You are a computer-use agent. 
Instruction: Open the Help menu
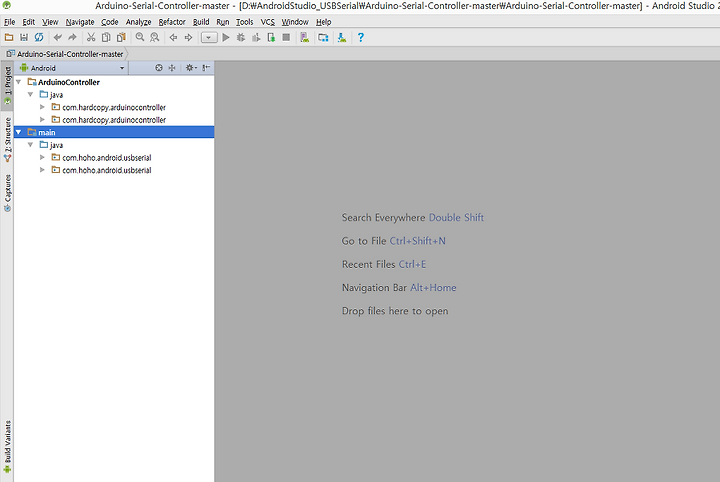coord(323,22)
